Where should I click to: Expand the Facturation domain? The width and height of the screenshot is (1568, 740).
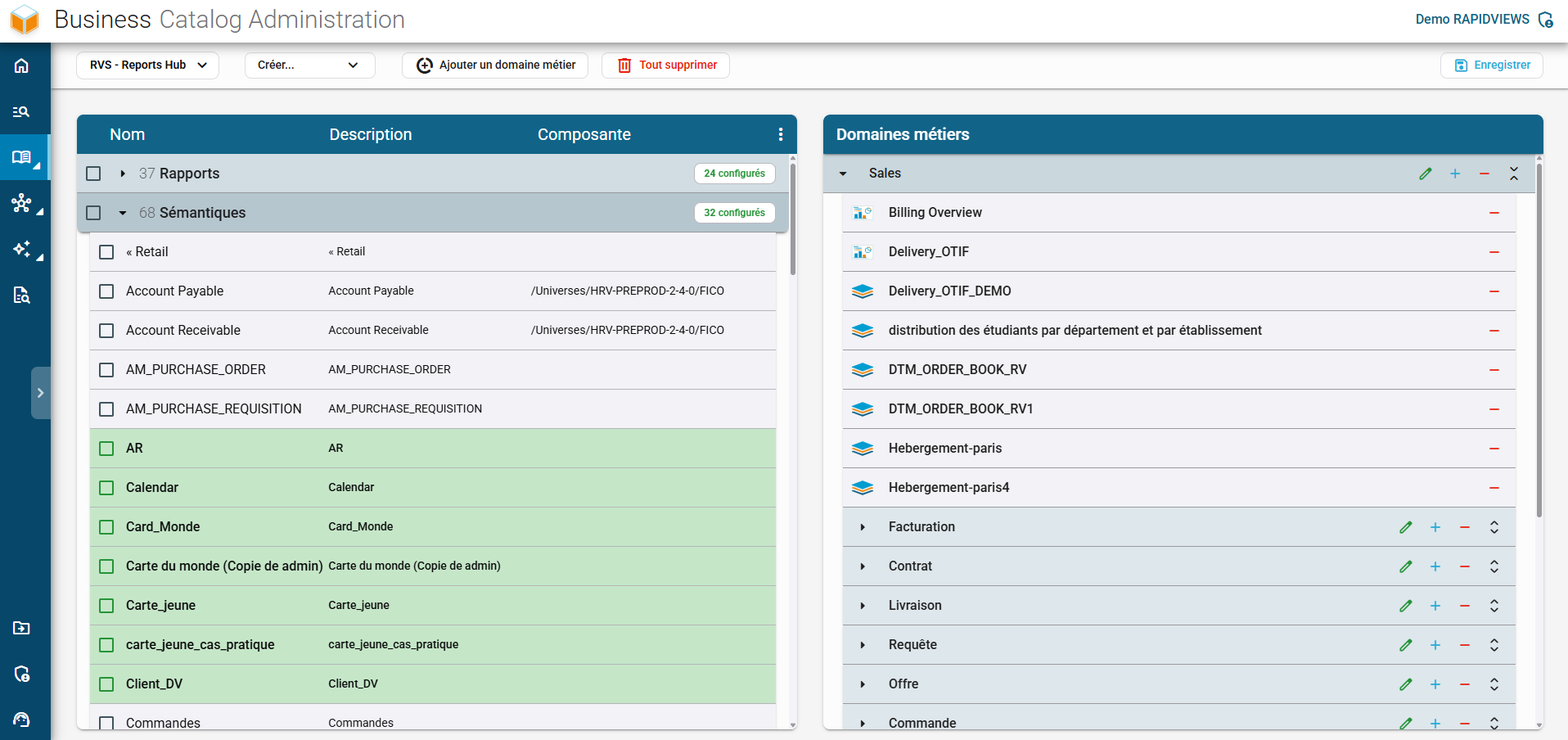click(863, 527)
